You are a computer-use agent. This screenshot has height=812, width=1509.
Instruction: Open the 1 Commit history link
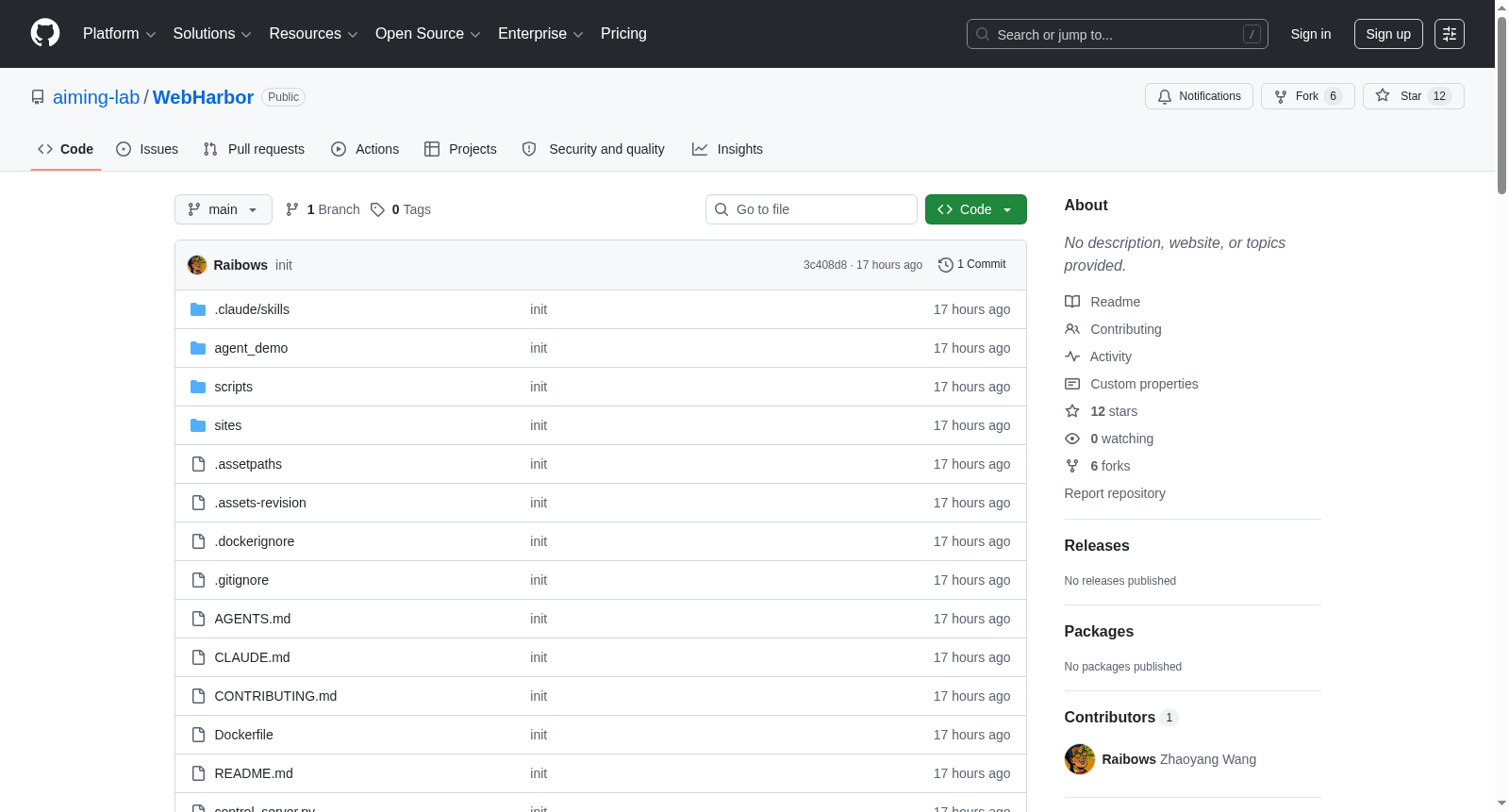click(x=972, y=265)
